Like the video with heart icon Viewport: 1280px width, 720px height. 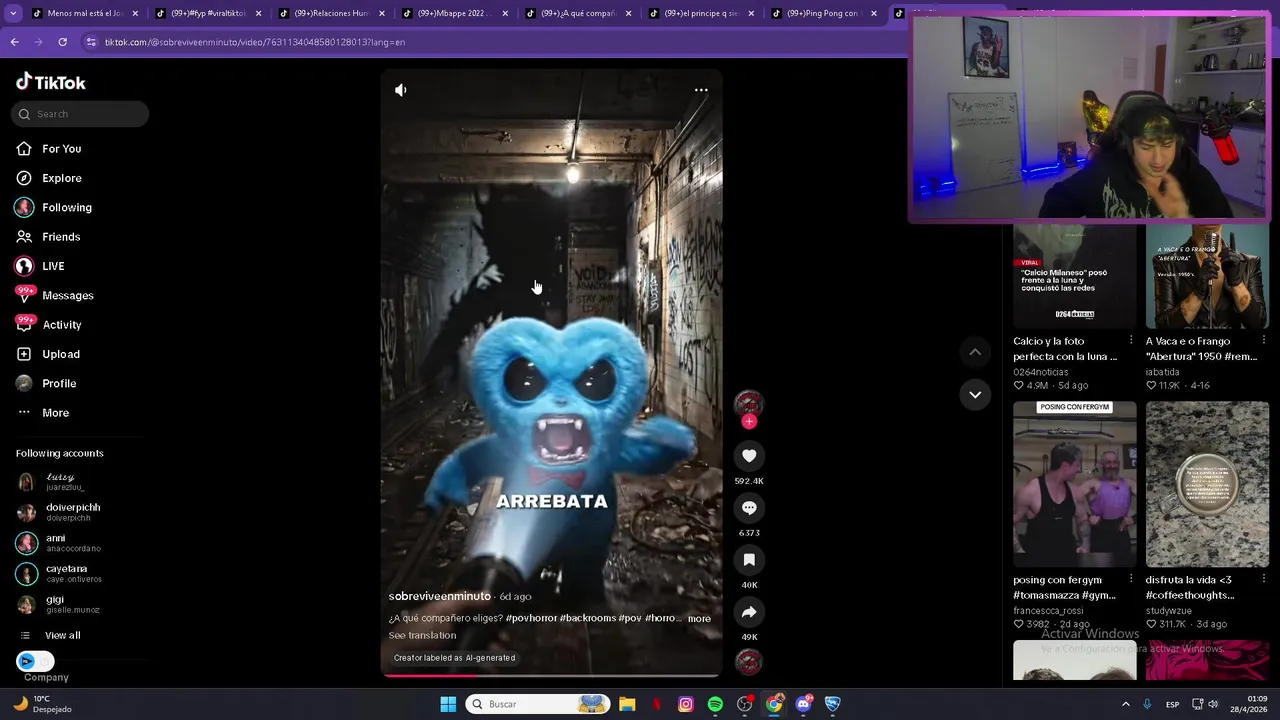tap(749, 456)
